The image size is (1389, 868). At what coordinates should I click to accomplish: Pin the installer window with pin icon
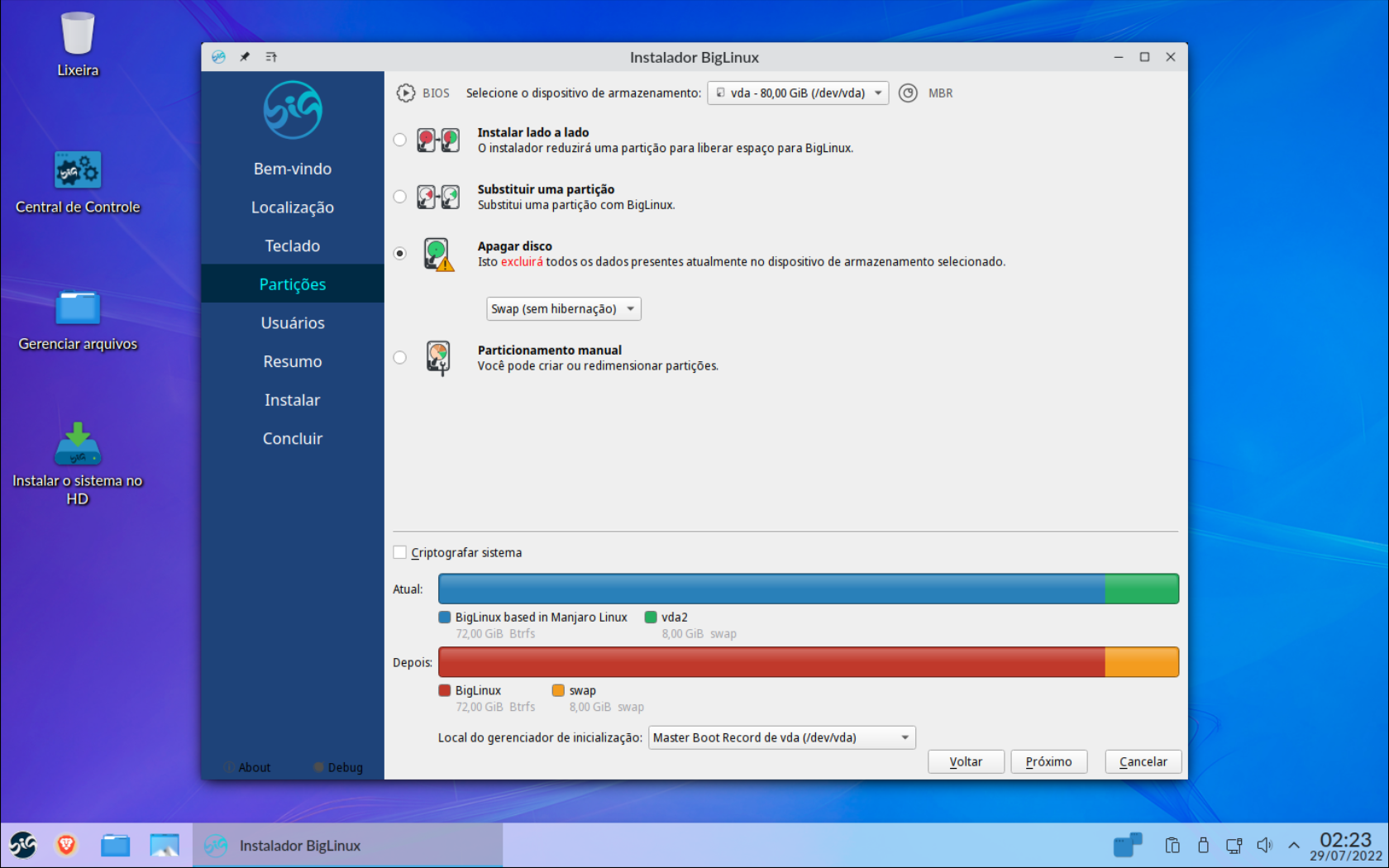[x=245, y=57]
